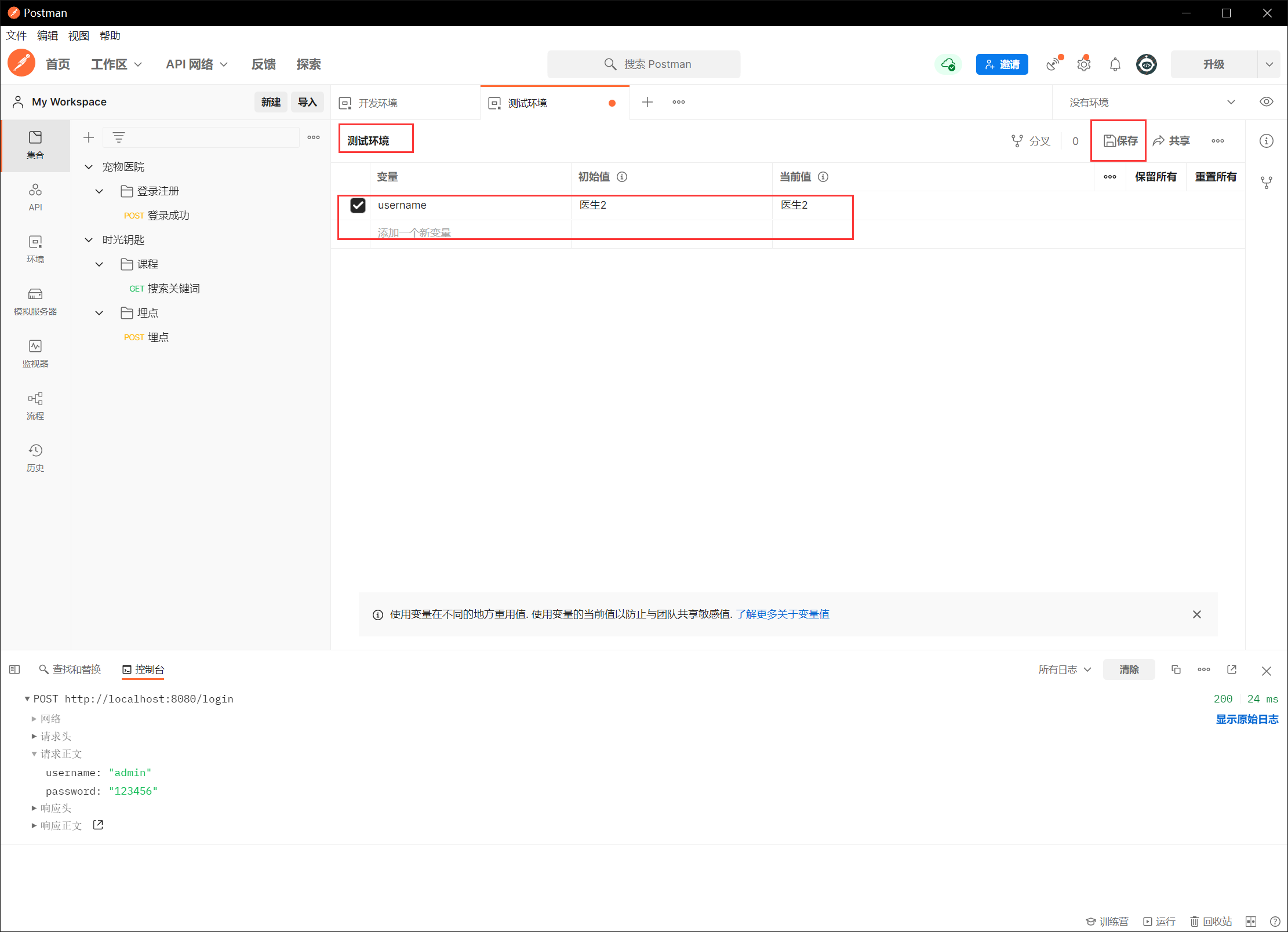This screenshot has height=932, width=1288.
Task: Open the environment info icon on right
Action: (1266, 141)
